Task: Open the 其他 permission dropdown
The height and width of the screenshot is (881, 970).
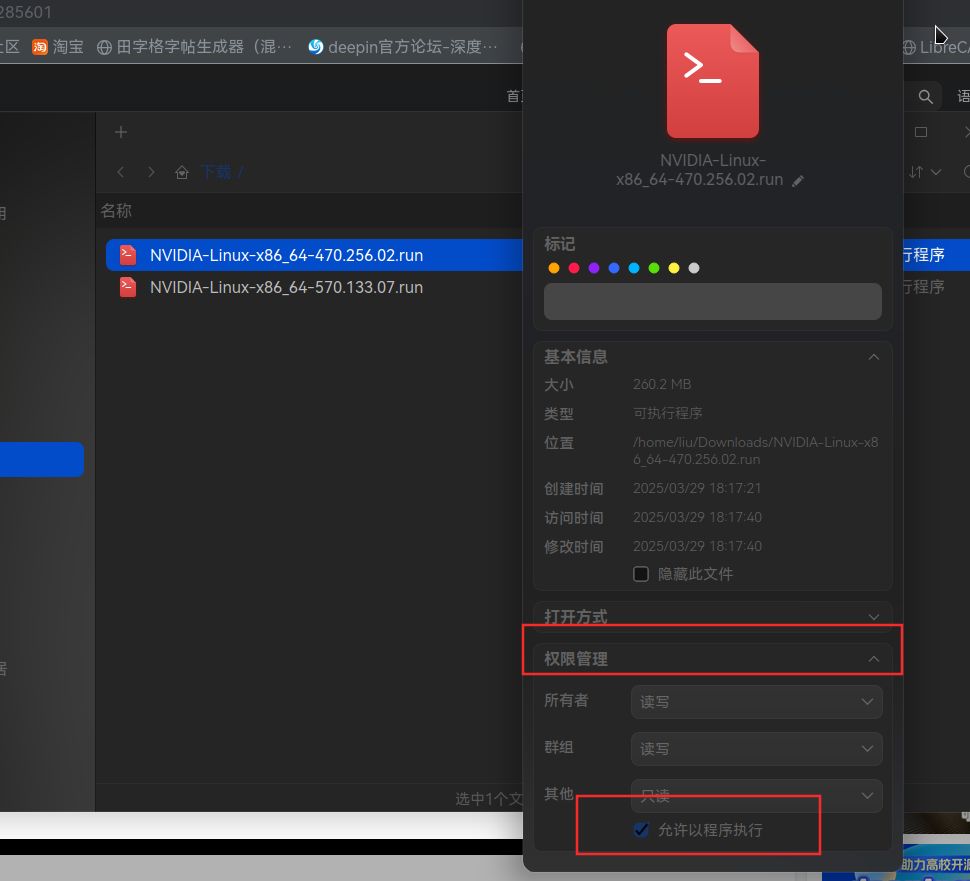Action: point(757,796)
